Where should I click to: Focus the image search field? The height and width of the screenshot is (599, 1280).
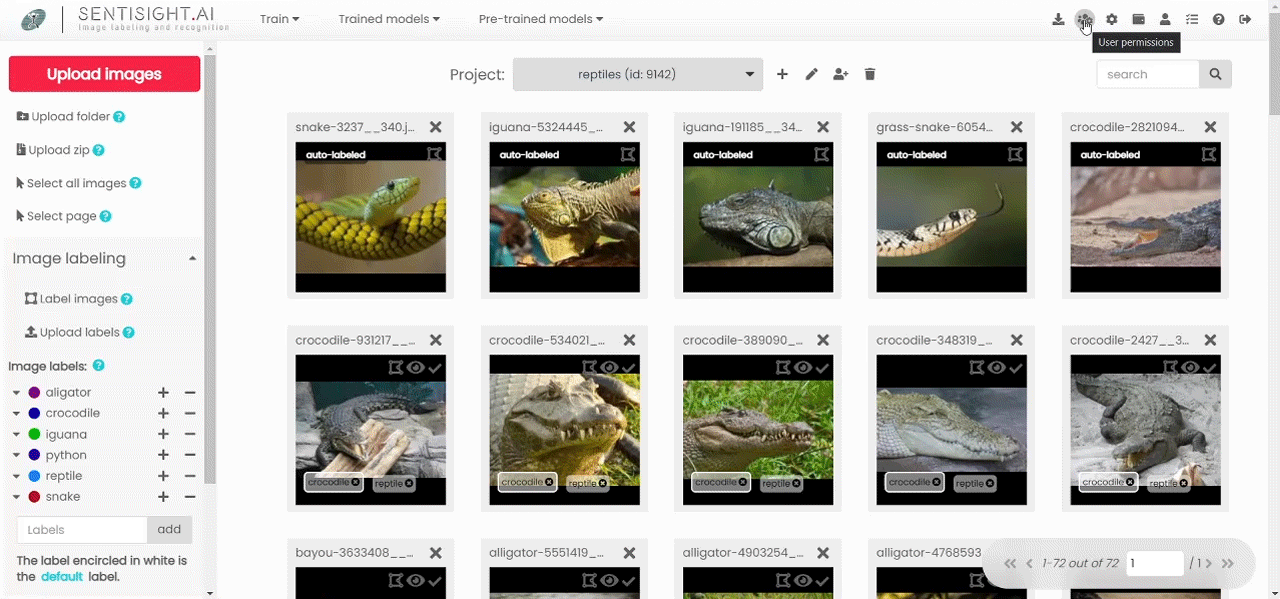[1148, 74]
